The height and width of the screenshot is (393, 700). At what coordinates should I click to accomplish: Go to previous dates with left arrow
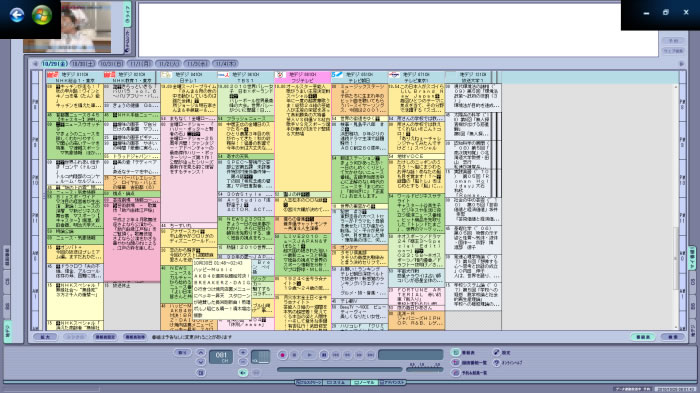click(x=35, y=64)
